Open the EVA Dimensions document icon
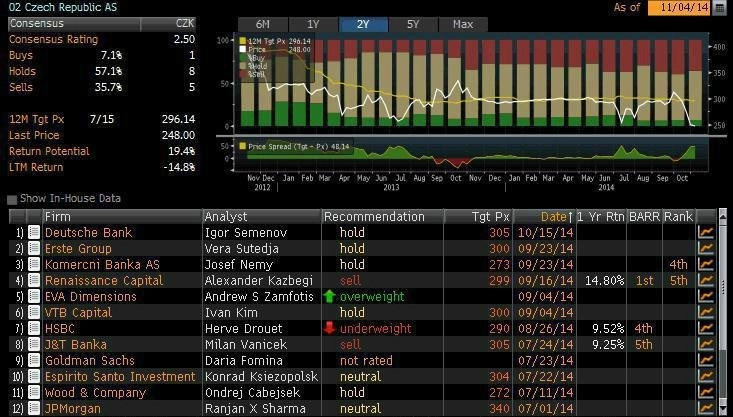 [34, 296]
